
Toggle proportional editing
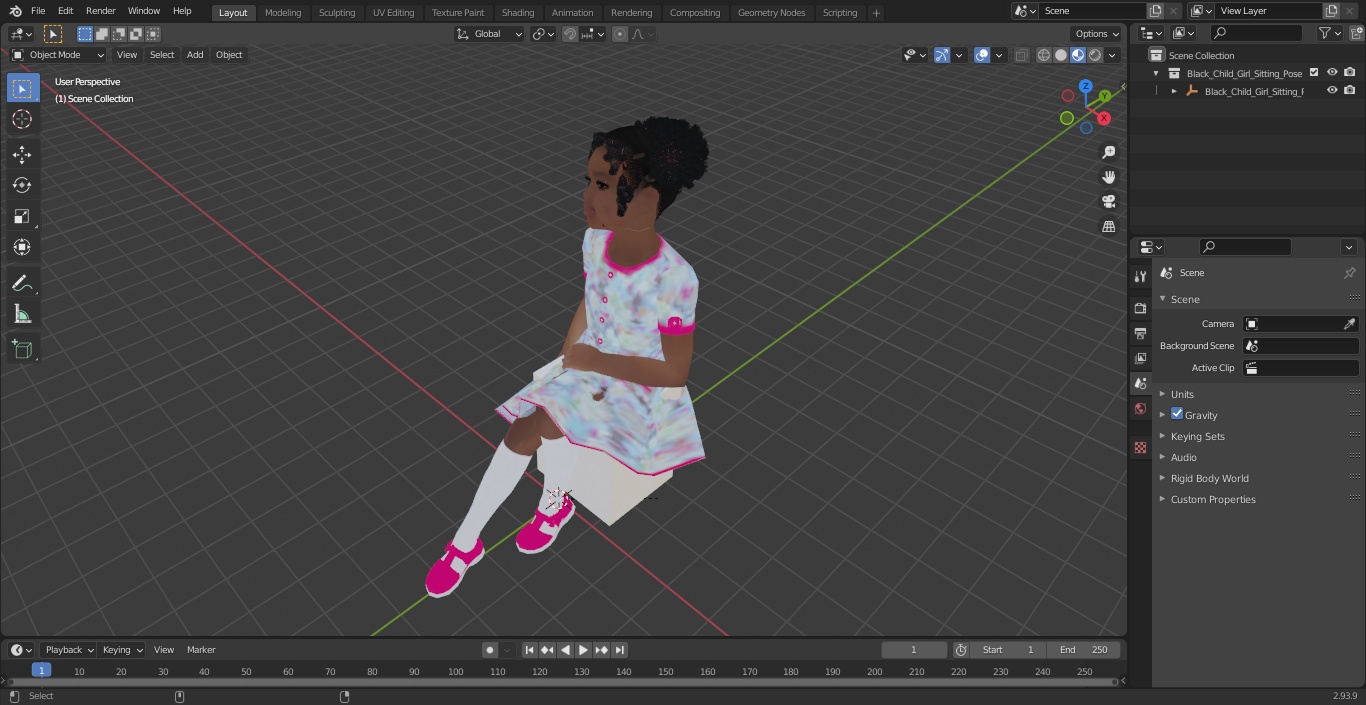(620, 34)
